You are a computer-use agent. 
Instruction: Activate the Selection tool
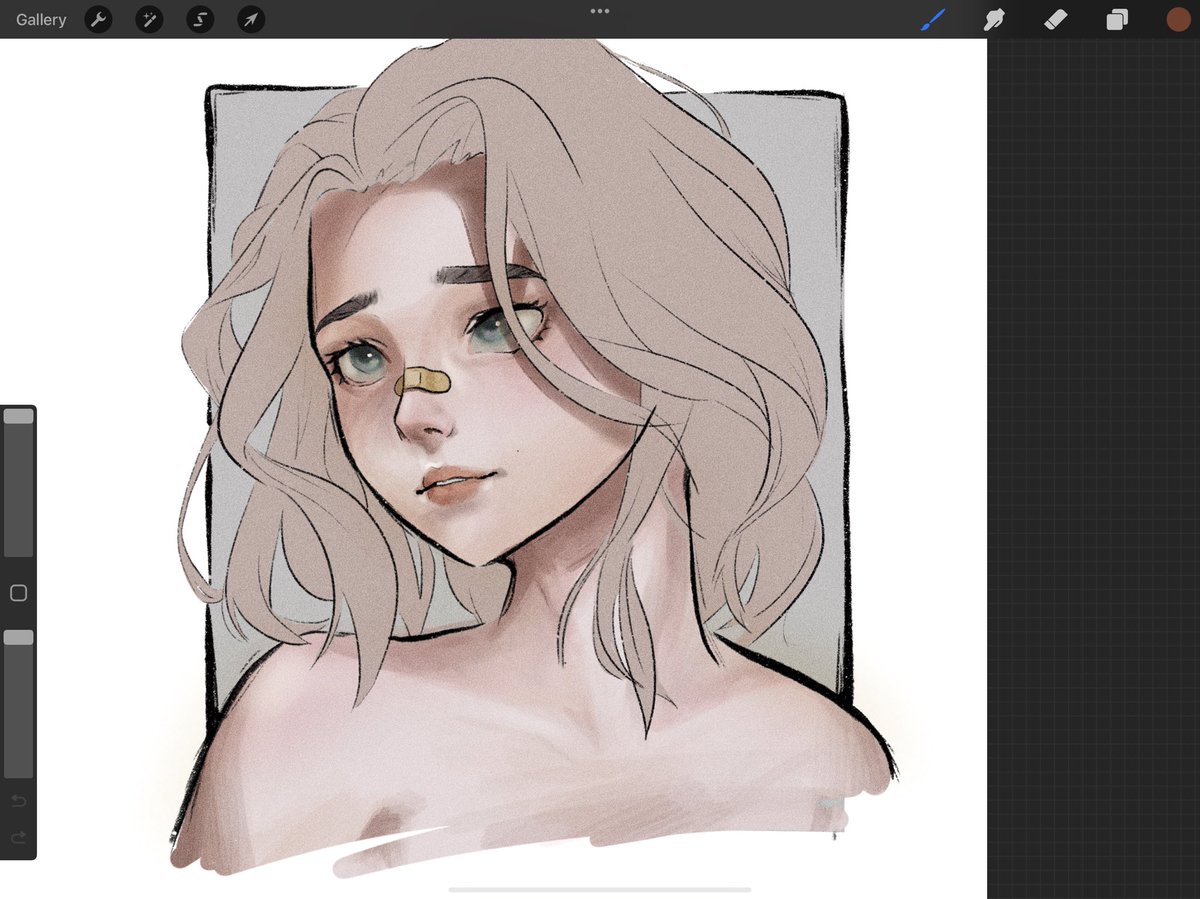(200, 19)
